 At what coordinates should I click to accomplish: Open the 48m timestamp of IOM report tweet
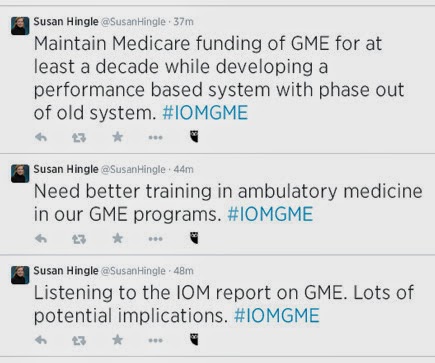coord(183,271)
